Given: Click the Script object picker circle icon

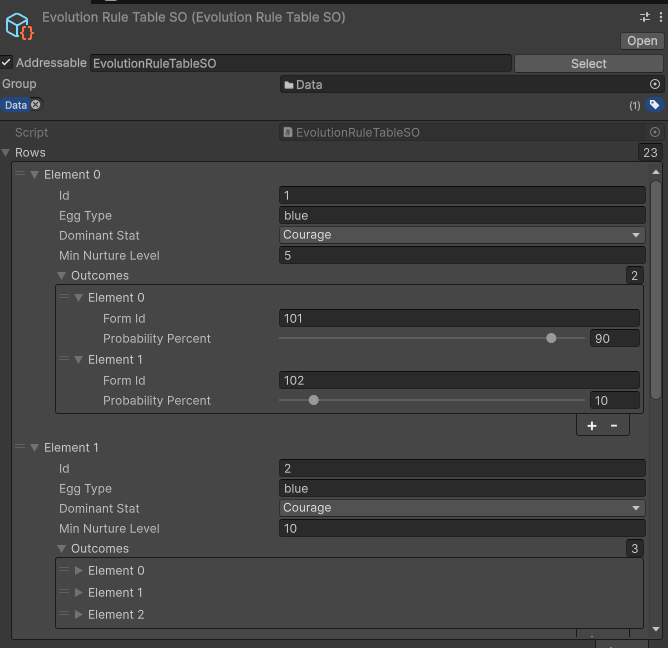Looking at the screenshot, I should [655, 132].
